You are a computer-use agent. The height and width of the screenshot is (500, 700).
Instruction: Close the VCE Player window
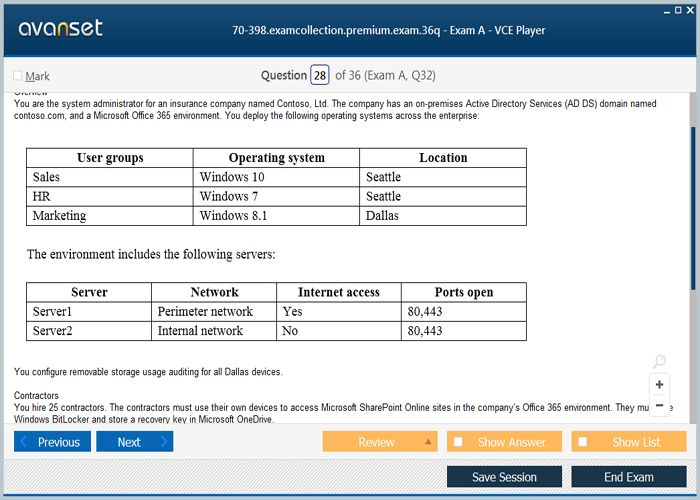690,10
